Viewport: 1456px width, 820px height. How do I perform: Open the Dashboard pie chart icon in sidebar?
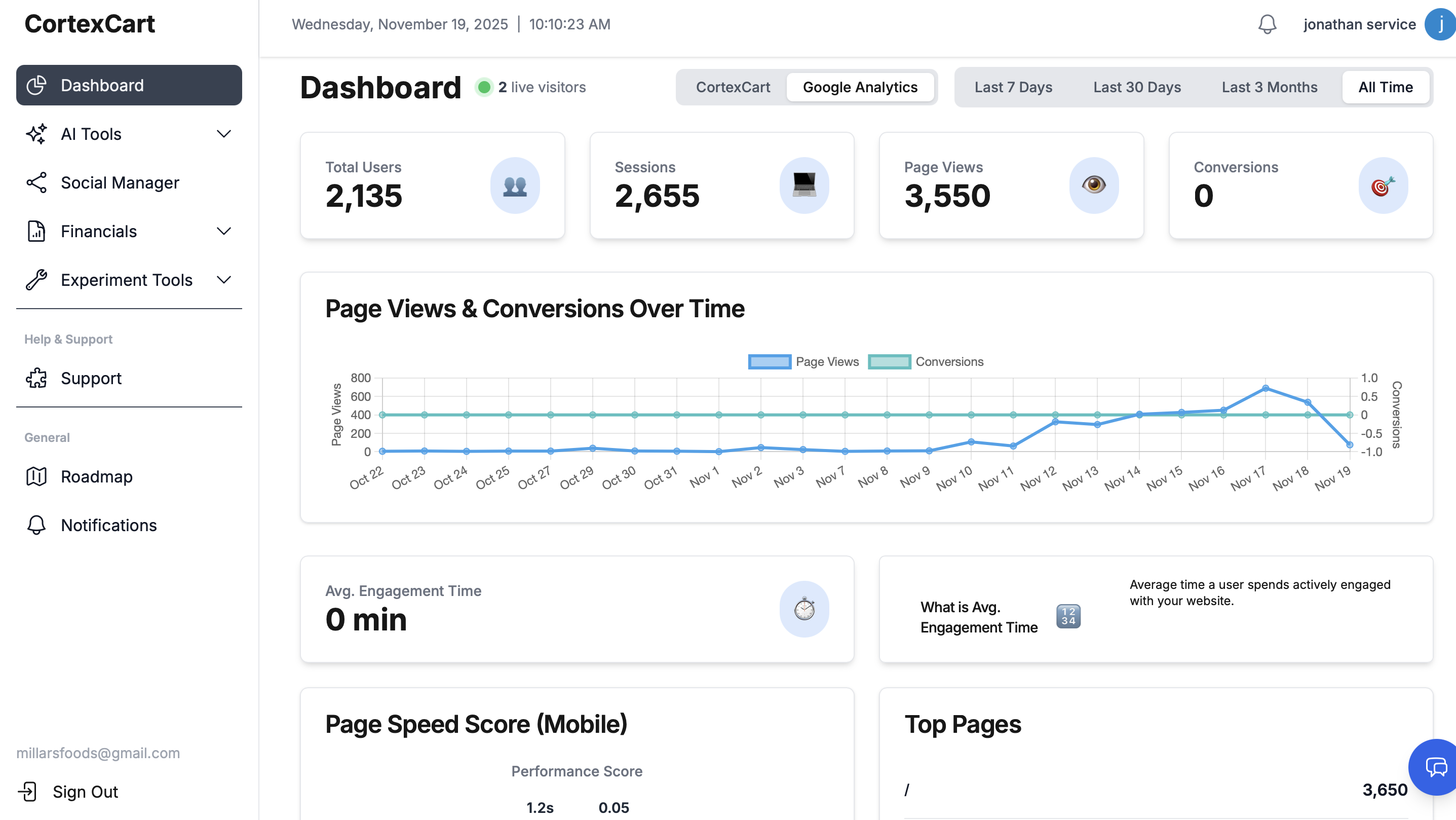(36, 85)
